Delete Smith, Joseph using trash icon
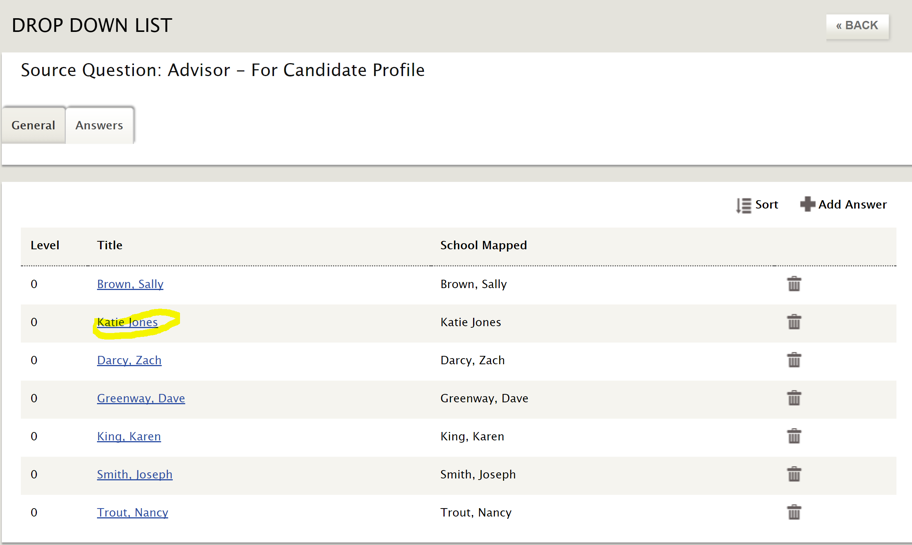 794,474
